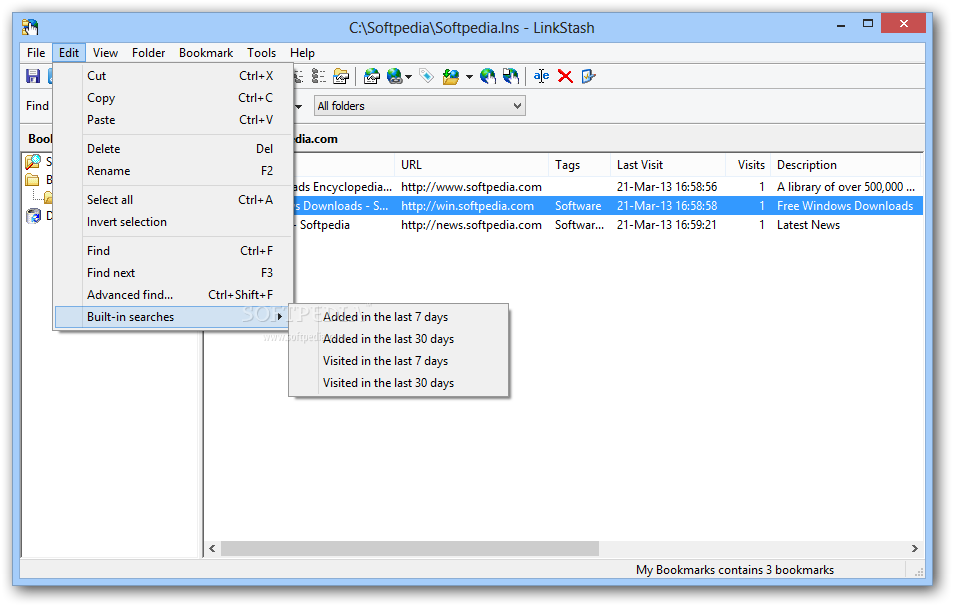Screen dimensions: 953x606
Task: Click the Latest News description cell
Action: [808, 225]
